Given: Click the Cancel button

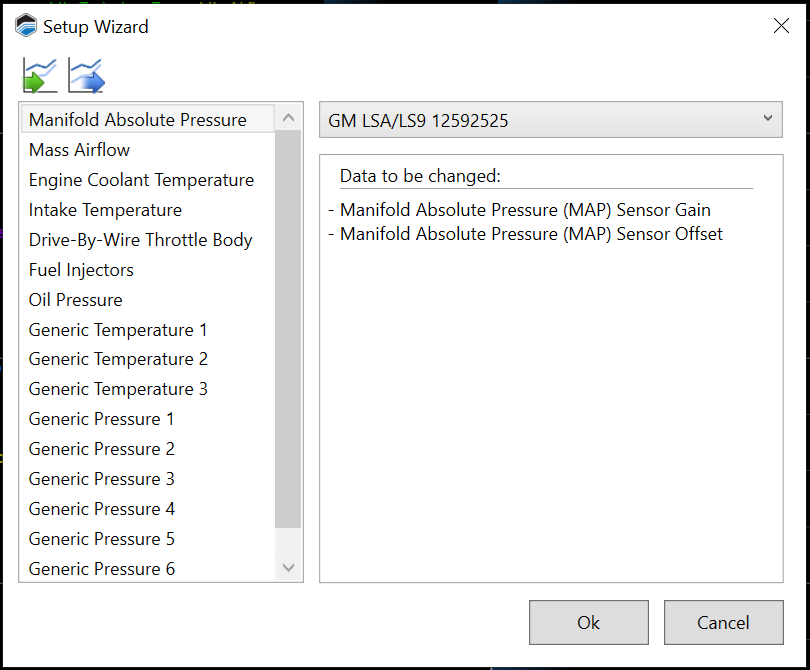Looking at the screenshot, I should [723, 622].
